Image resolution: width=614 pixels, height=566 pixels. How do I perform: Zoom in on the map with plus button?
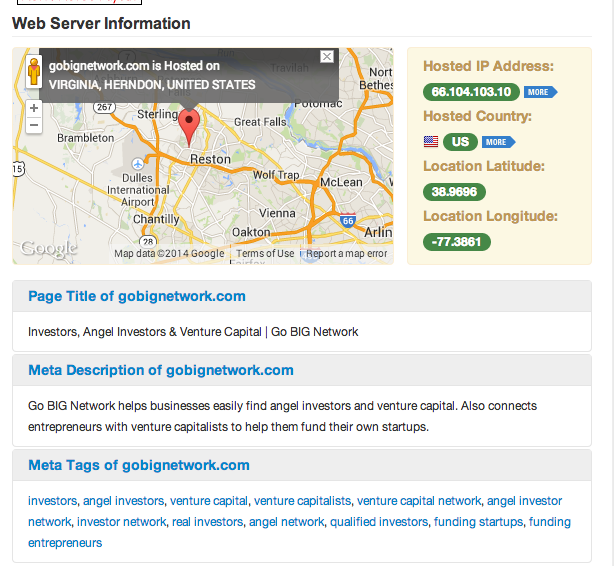[34, 108]
